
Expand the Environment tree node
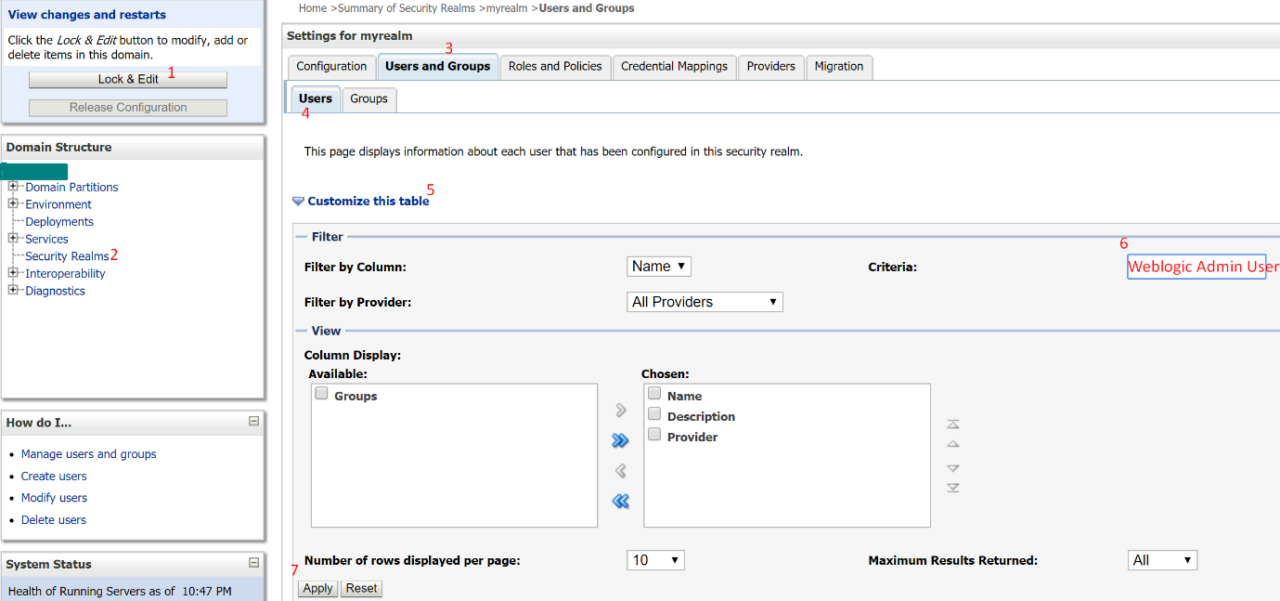pos(14,204)
